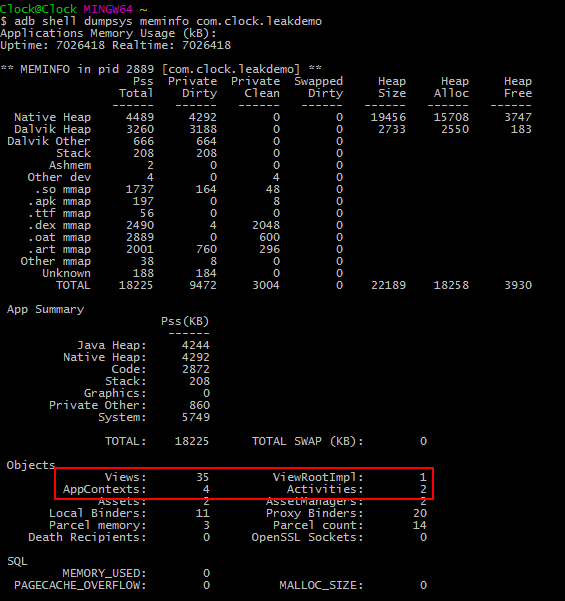Click TOTAL Heap Size value 22189
The image size is (565, 601).
pyautogui.click(x=388, y=285)
